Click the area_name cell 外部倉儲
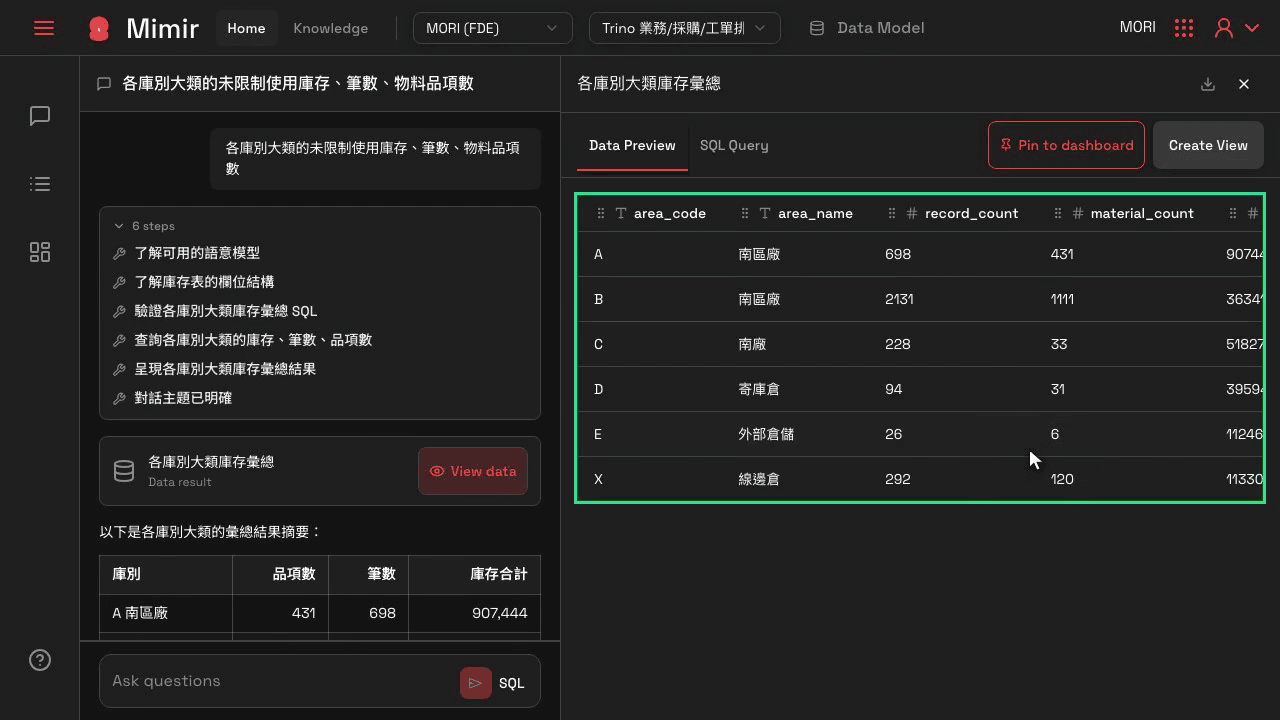This screenshot has height=720, width=1280. coord(766,434)
